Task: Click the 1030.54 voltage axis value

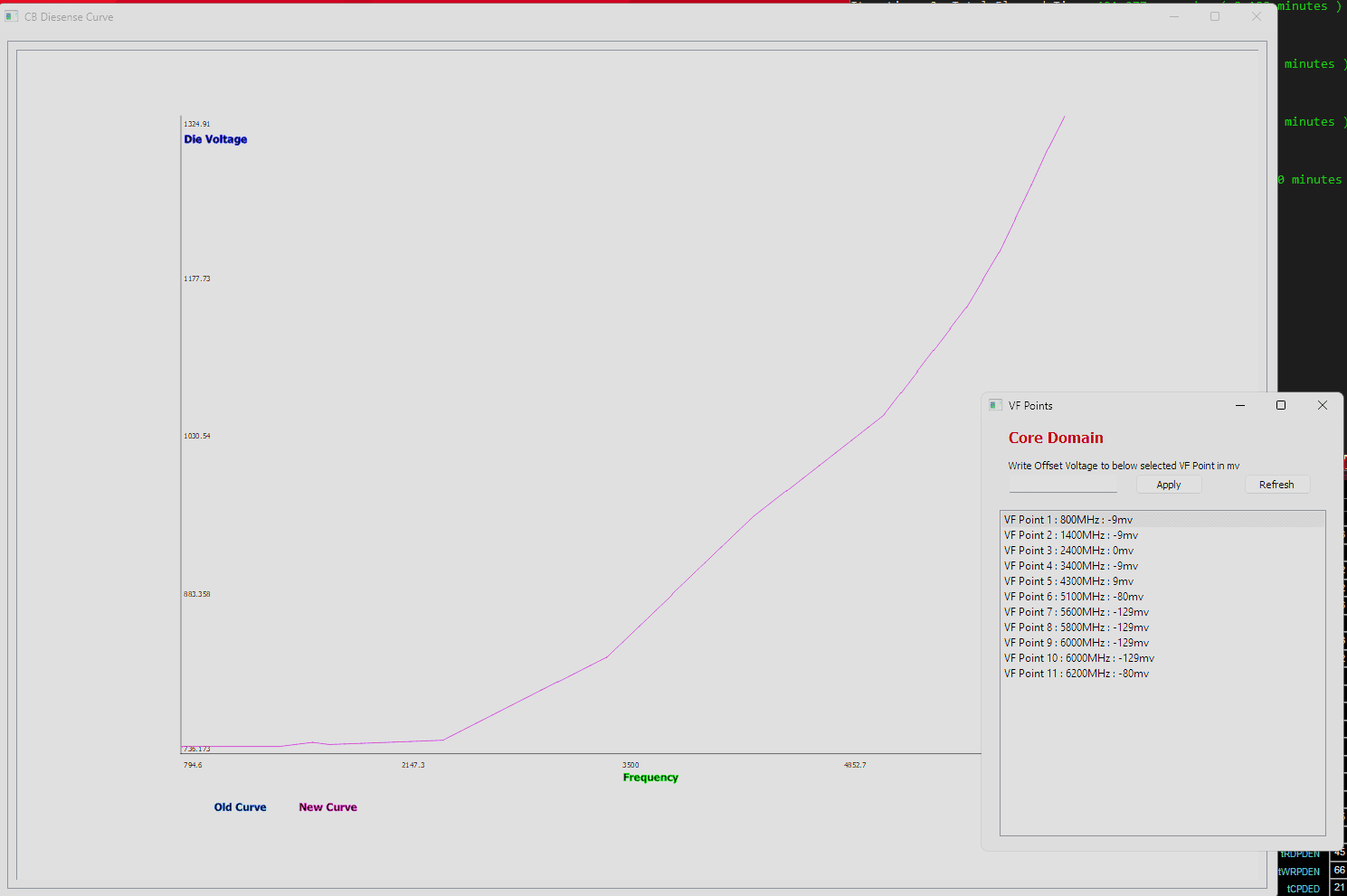Action: [197, 436]
